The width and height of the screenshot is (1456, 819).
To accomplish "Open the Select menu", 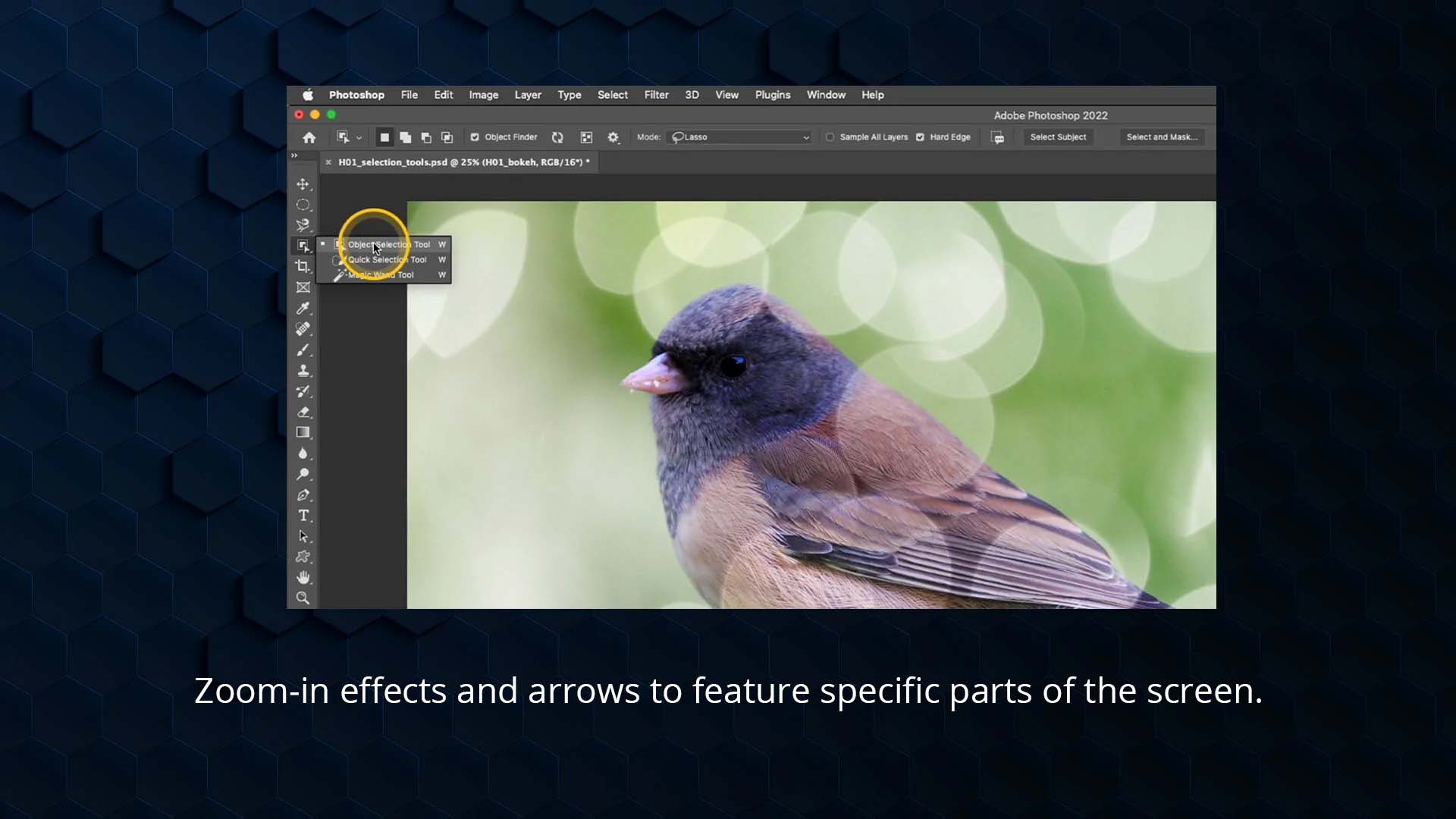I will pyautogui.click(x=613, y=95).
